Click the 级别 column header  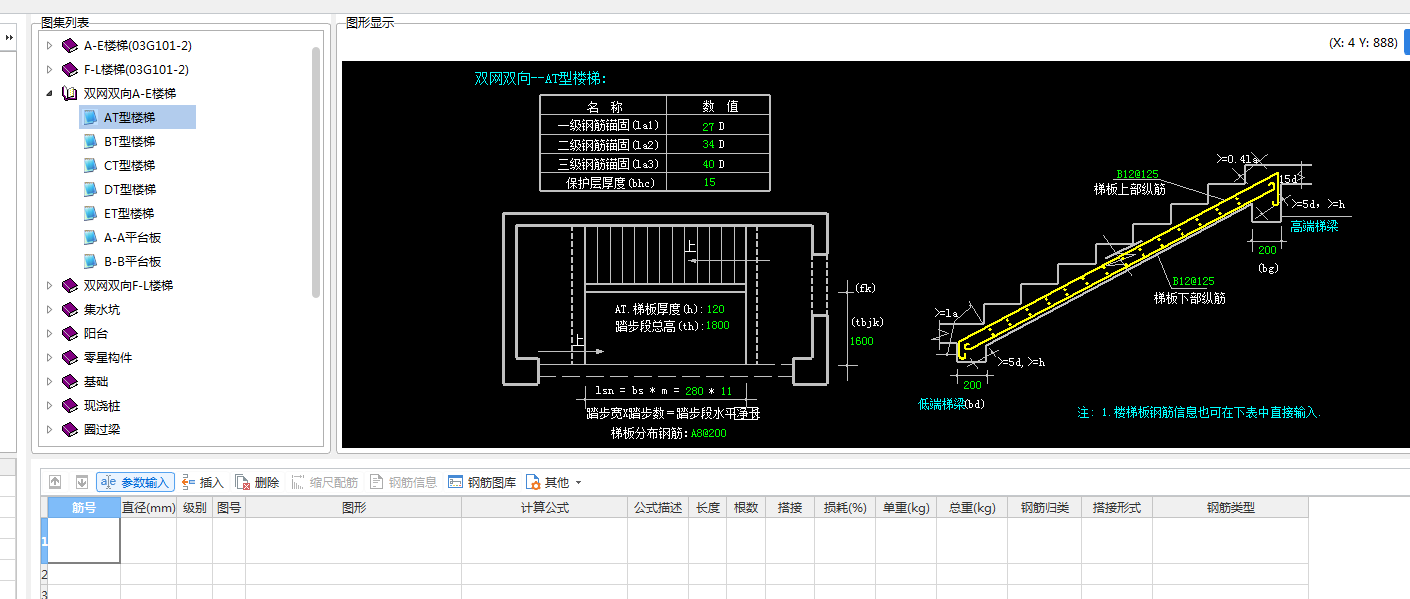pos(194,508)
